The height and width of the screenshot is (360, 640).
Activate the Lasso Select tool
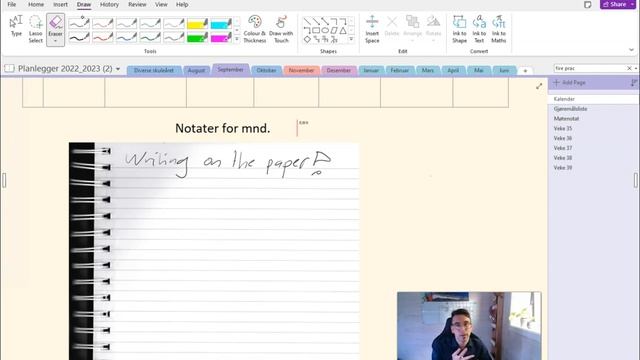tap(36, 29)
